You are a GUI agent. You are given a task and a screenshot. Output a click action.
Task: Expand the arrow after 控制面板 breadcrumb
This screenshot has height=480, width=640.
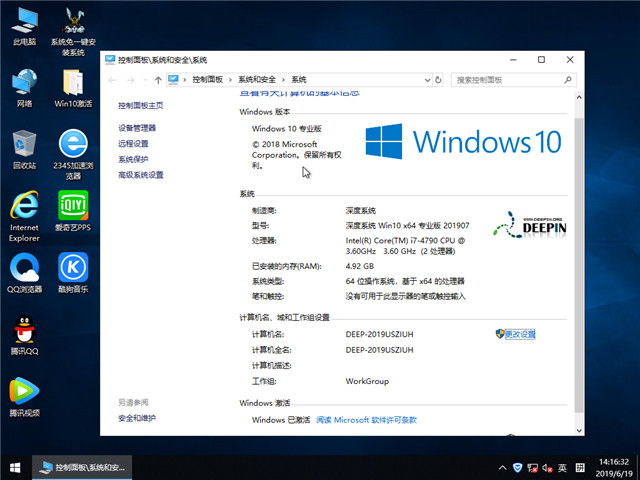point(231,80)
